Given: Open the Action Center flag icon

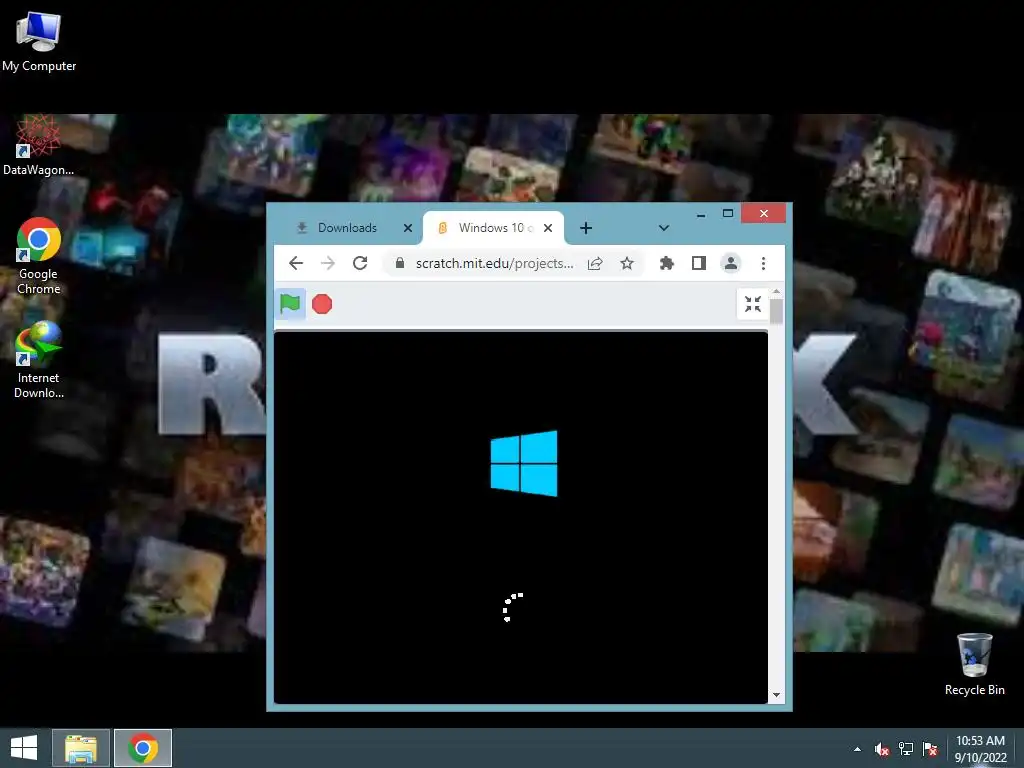Looking at the screenshot, I should coord(930,749).
